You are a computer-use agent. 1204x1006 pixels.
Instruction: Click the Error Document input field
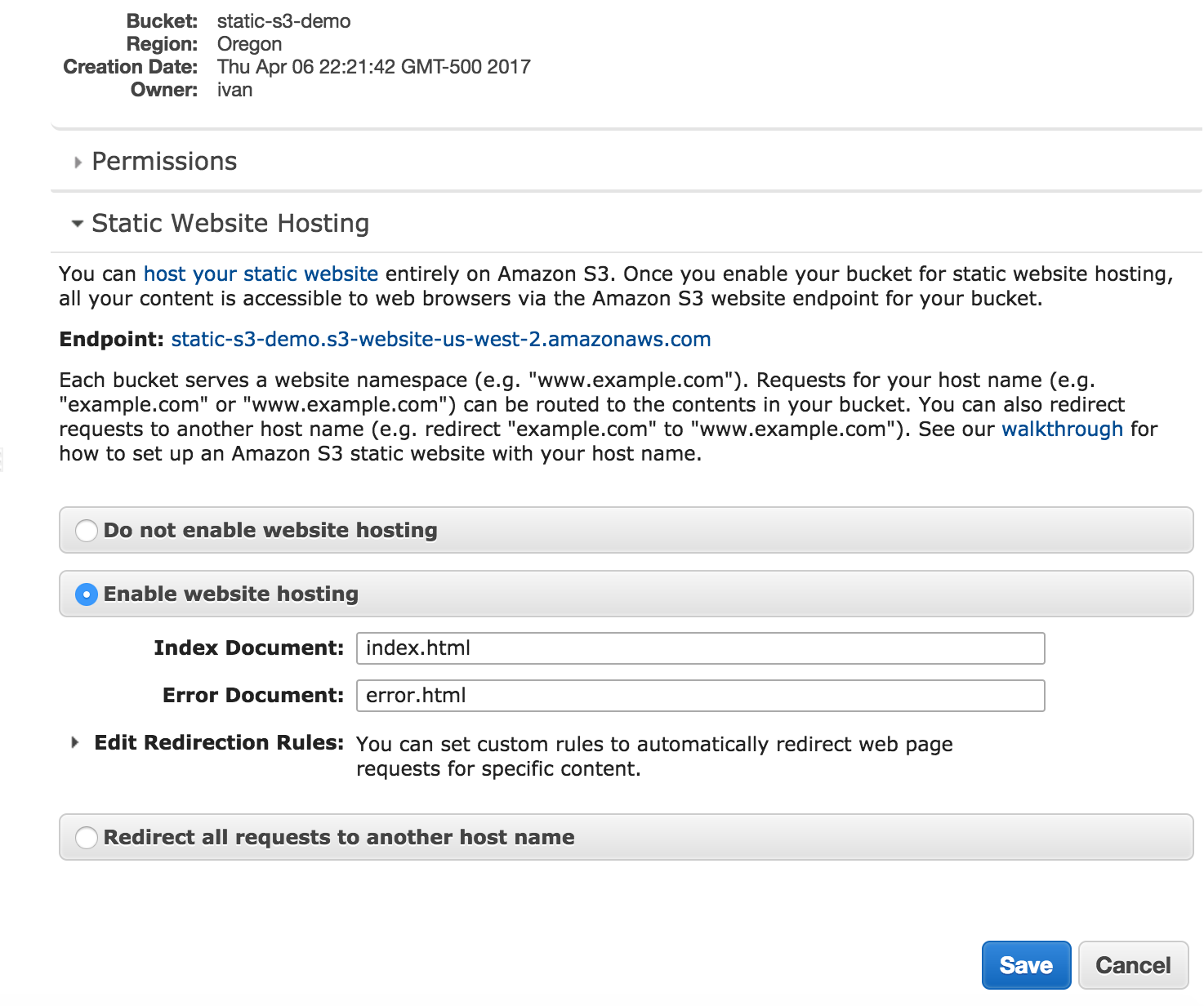[x=701, y=696]
